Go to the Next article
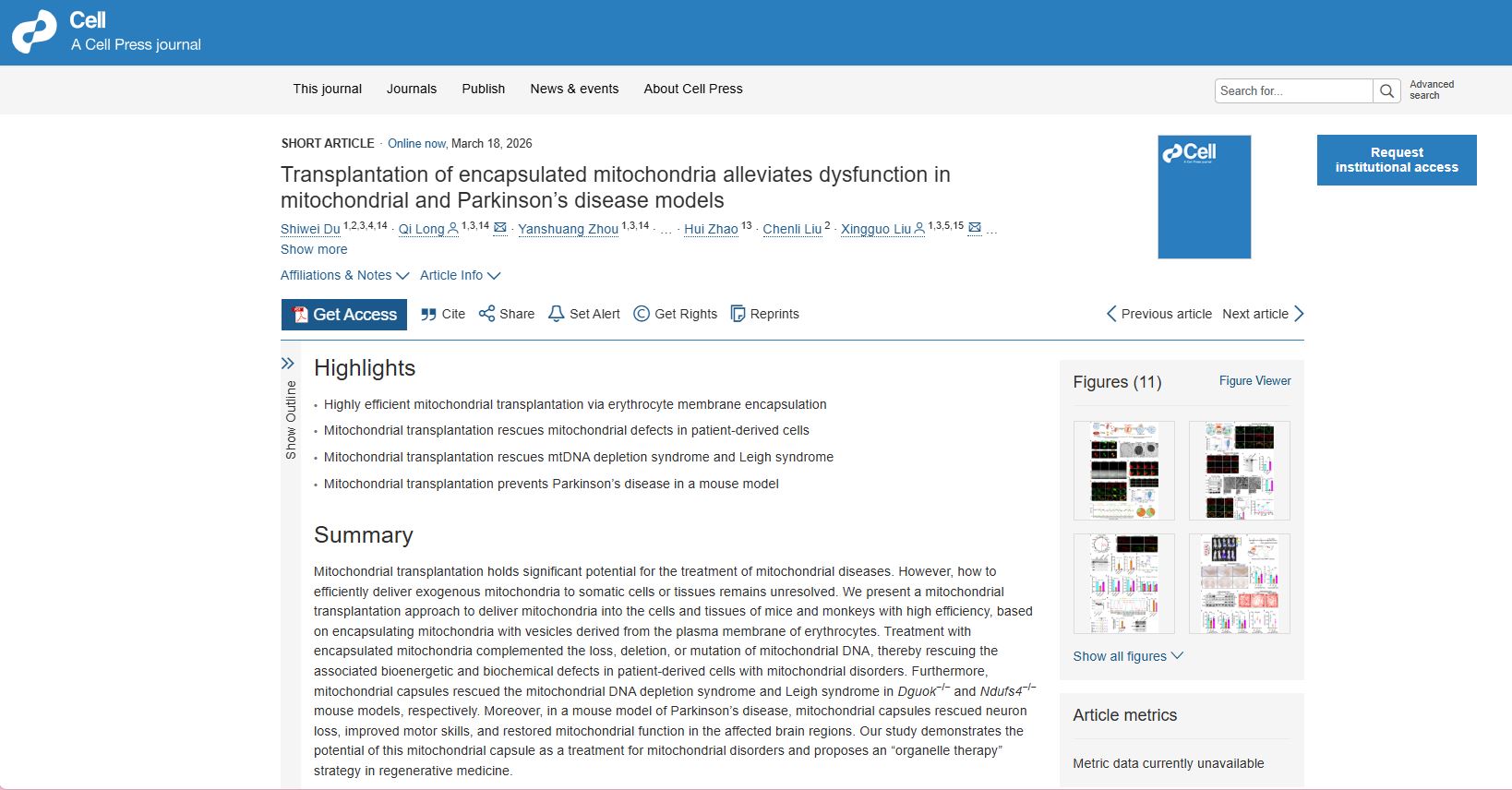The height and width of the screenshot is (790, 1512). 1263,314
